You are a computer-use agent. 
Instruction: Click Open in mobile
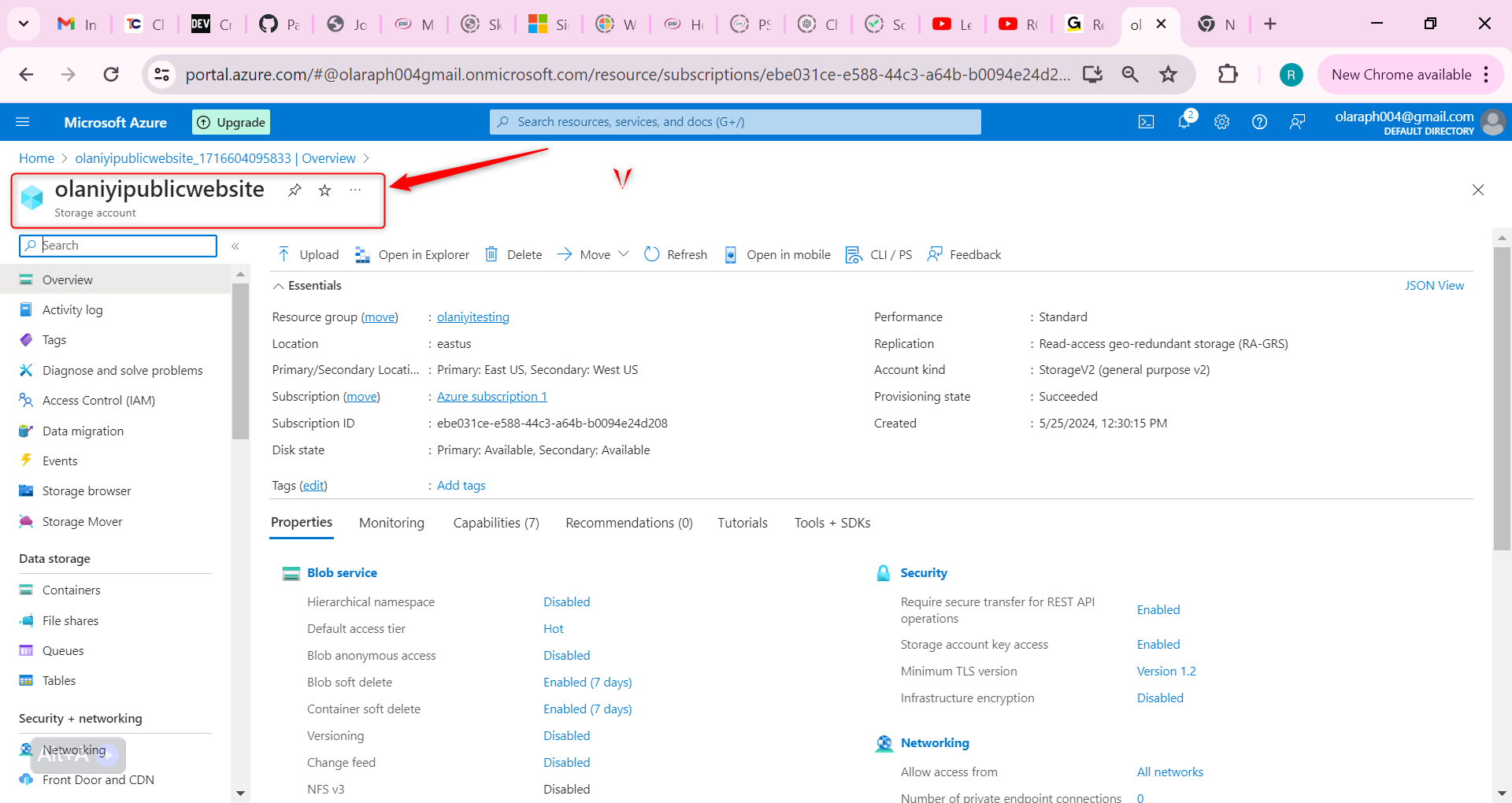click(x=777, y=254)
